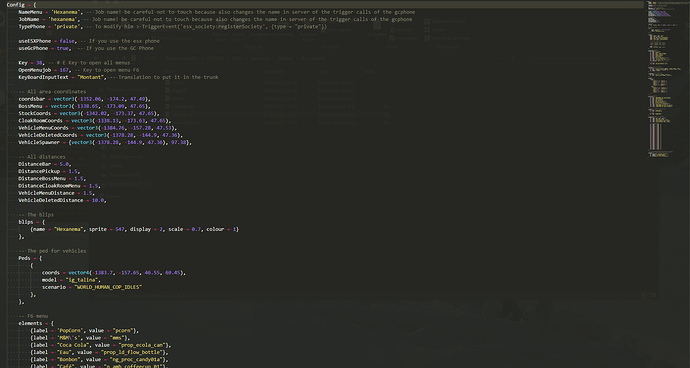The image size is (690, 368).
Task: Click the VehicleMenuCoords variable name
Action: (x=43, y=128)
